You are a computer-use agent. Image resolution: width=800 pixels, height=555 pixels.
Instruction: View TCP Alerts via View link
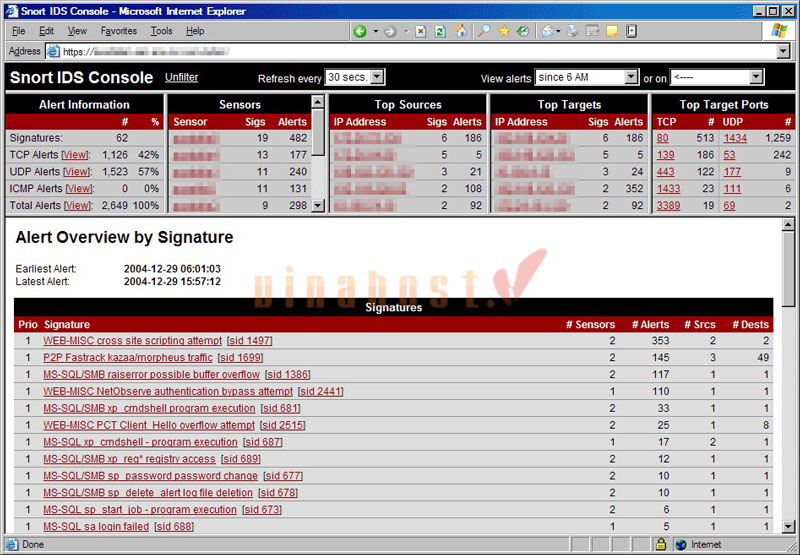75,155
